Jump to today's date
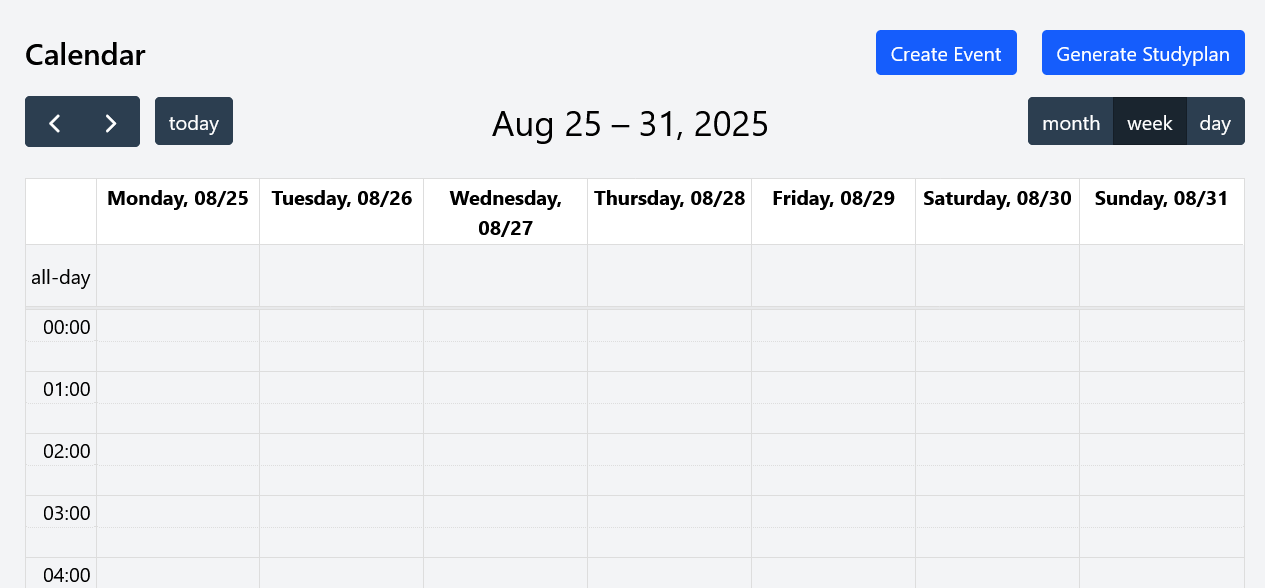The width and height of the screenshot is (1265, 588). pos(194,122)
